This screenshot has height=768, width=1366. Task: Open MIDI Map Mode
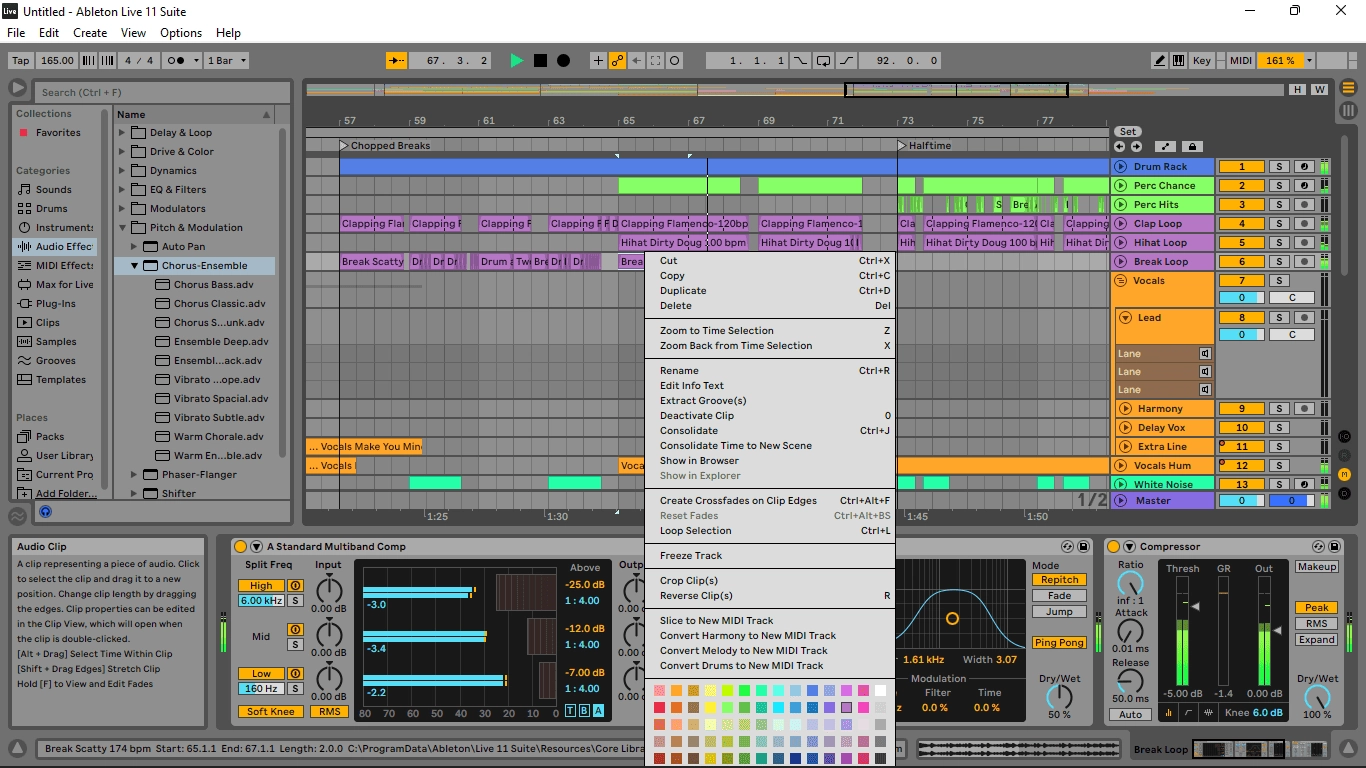coord(1241,61)
